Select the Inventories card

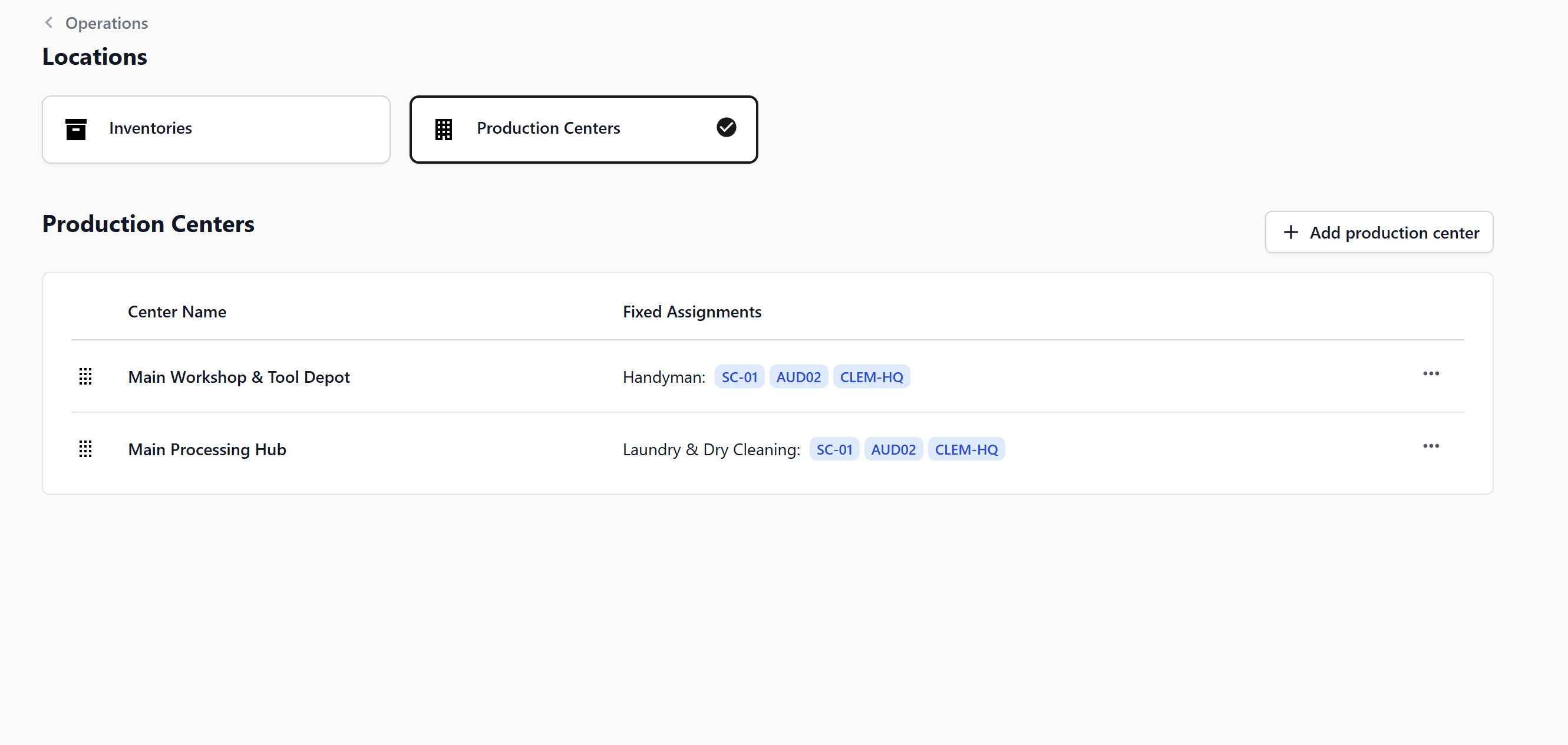click(x=216, y=129)
